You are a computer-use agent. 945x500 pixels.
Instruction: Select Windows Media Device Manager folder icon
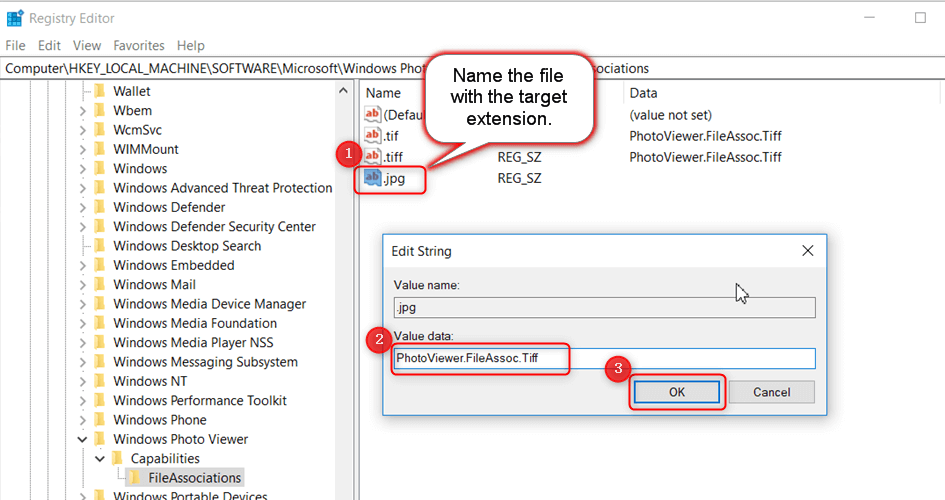pos(100,304)
